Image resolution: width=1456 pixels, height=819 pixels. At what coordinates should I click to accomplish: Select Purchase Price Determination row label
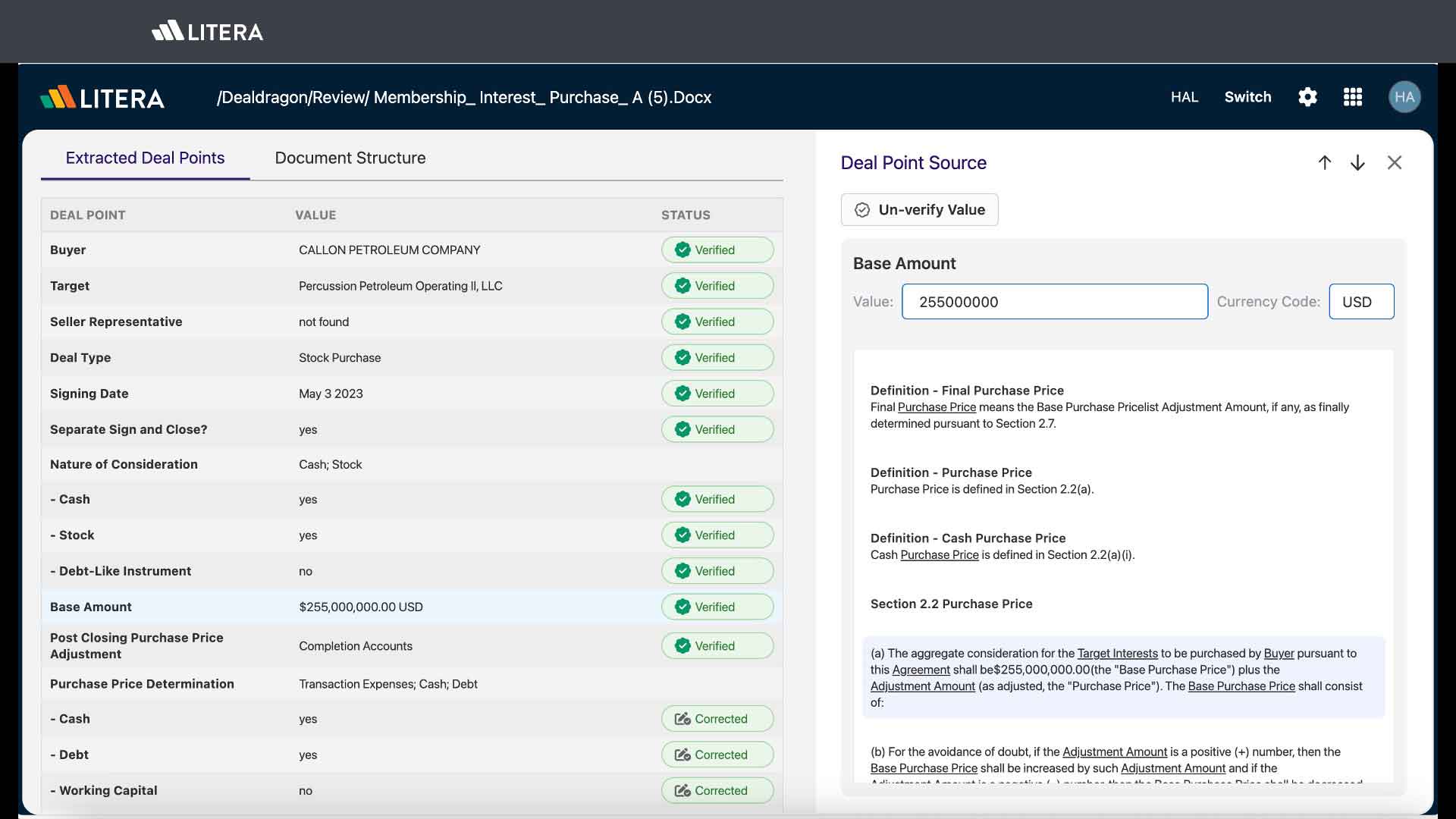[x=142, y=684]
